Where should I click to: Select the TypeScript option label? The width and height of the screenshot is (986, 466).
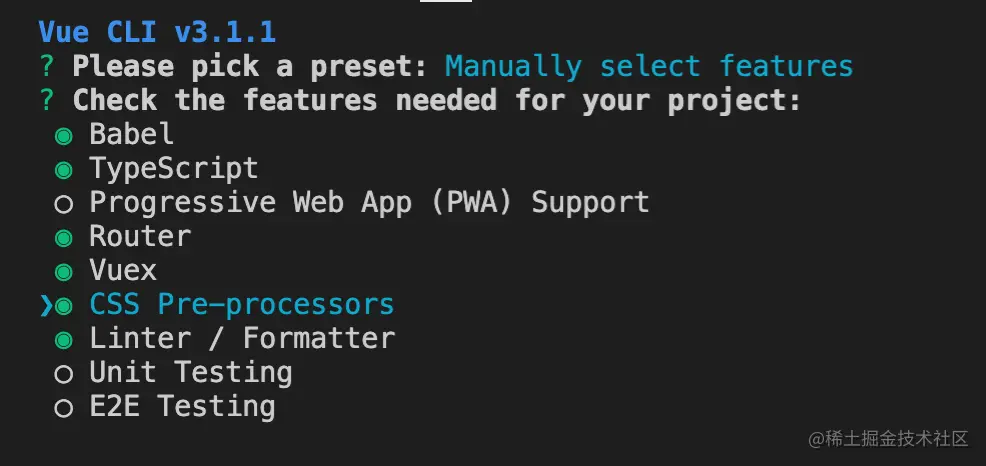point(174,169)
